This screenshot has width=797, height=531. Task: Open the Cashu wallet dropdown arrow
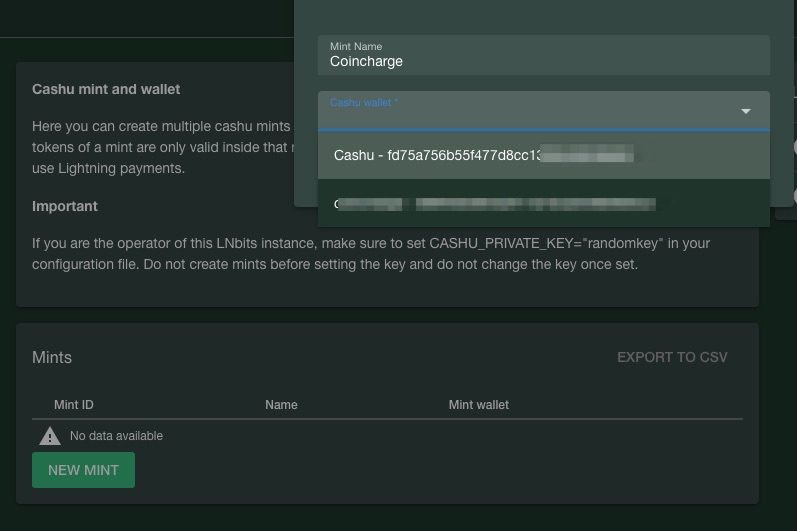click(746, 111)
